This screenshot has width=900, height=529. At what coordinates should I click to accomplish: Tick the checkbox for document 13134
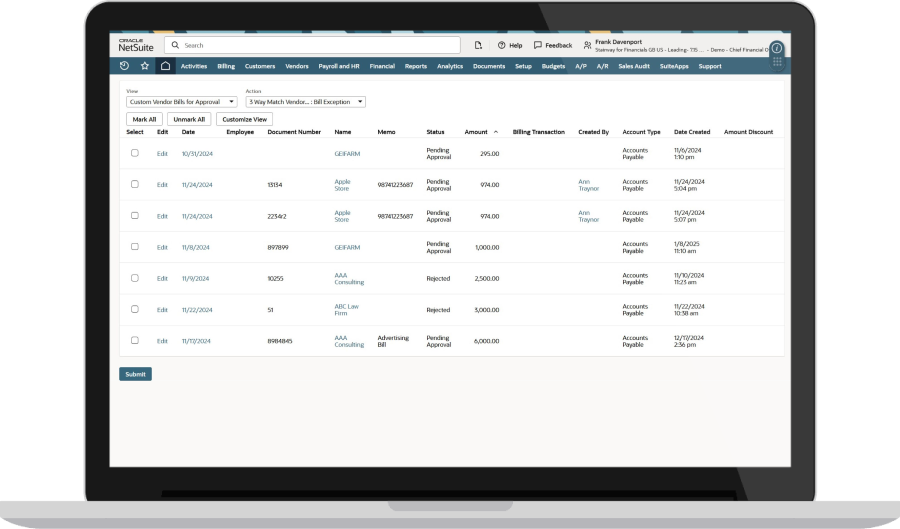[135, 184]
